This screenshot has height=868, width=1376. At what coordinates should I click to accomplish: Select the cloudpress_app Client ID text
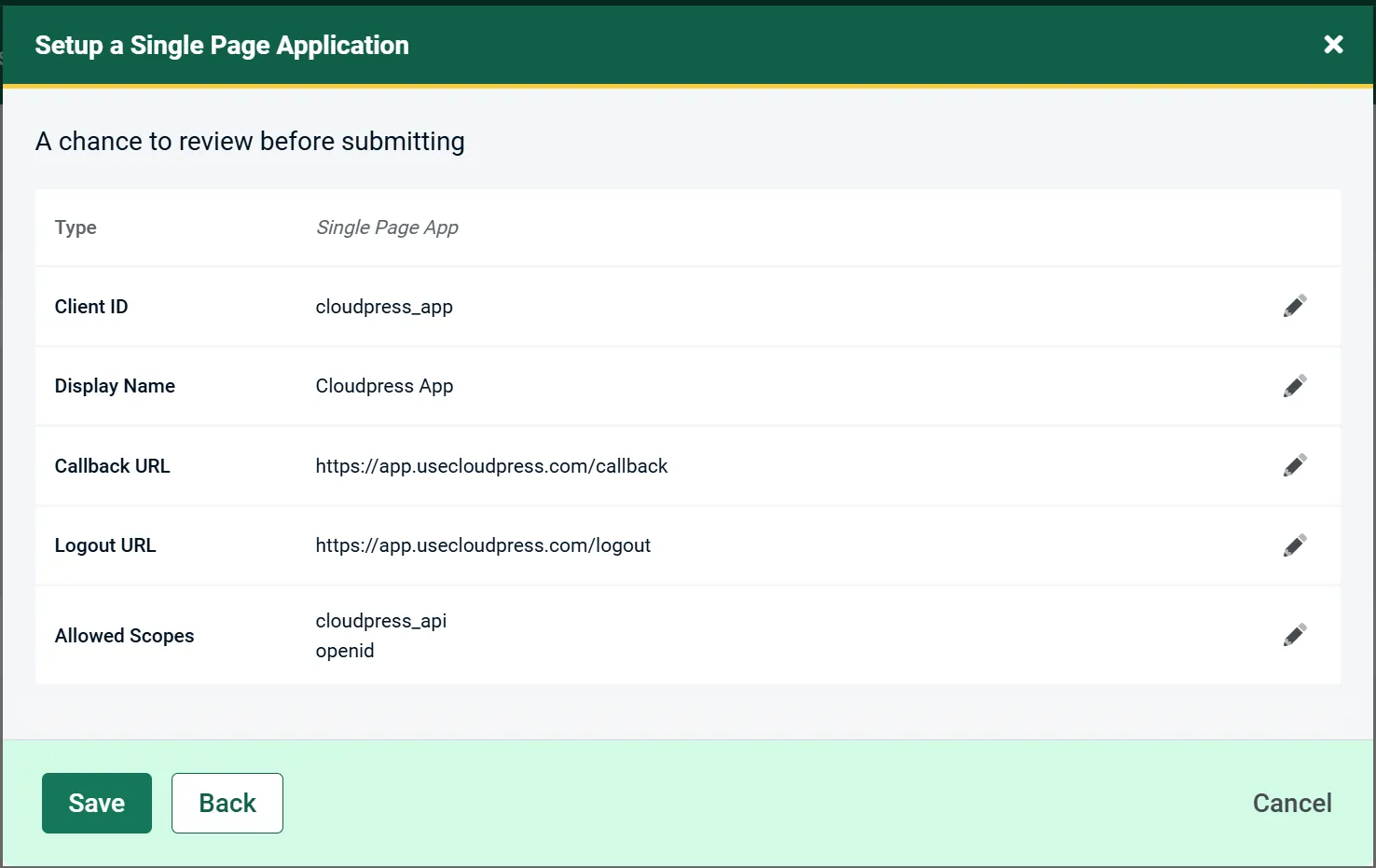click(x=384, y=306)
